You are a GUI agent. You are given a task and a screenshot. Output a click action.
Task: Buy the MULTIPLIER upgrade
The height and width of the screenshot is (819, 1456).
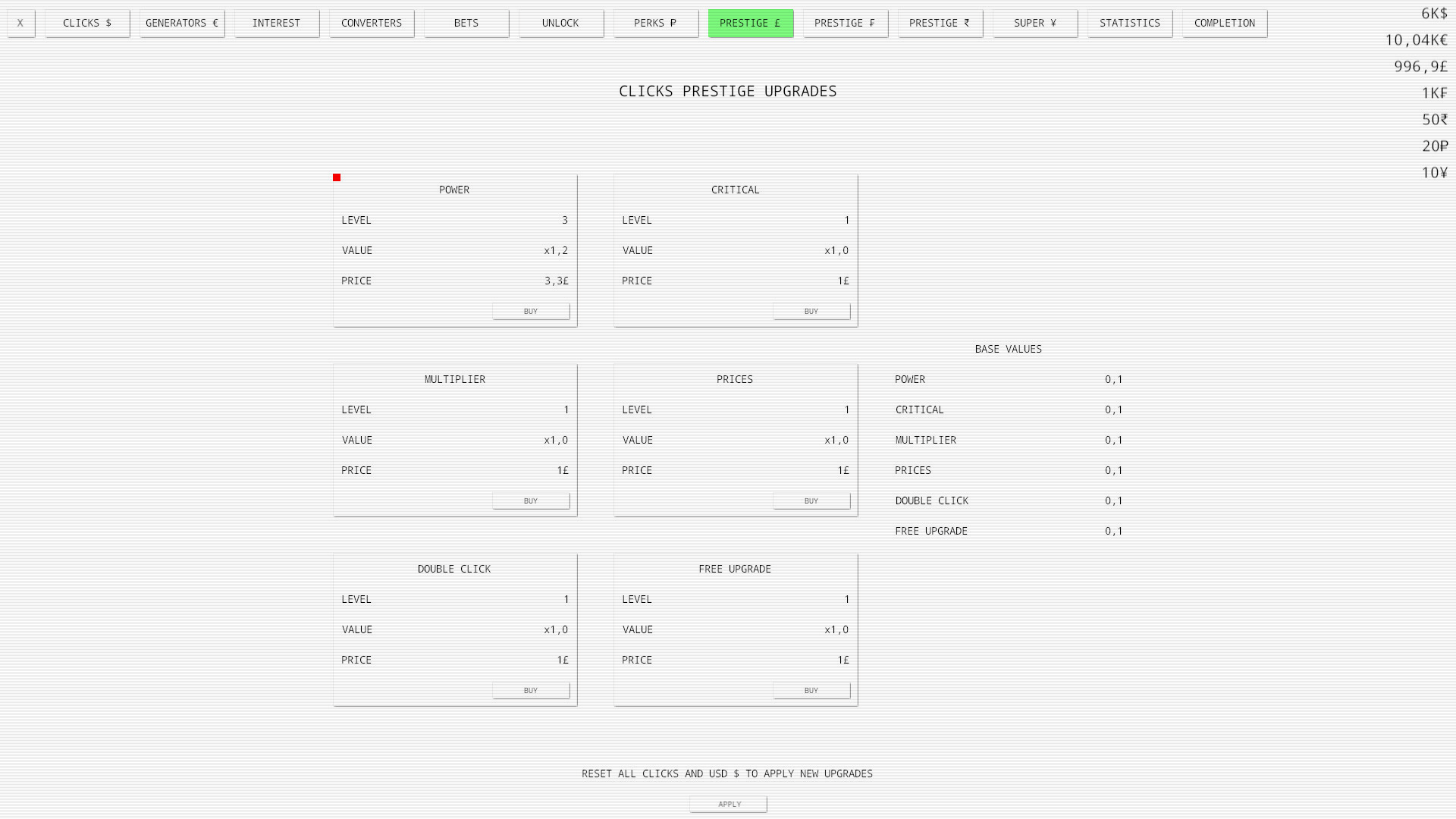click(531, 500)
